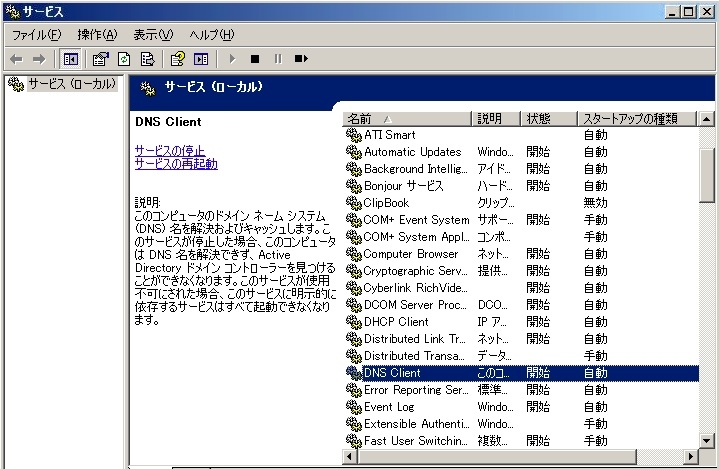719x469 pixels.
Task: Click the Restart Service toolbar icon
Action: 301,59
